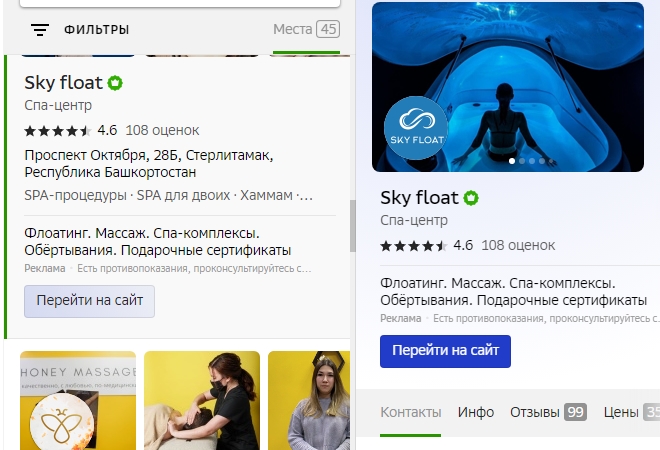The image size is (660, 450).
Task: Click the green verified badge in list card
Action: pos(116,83)
